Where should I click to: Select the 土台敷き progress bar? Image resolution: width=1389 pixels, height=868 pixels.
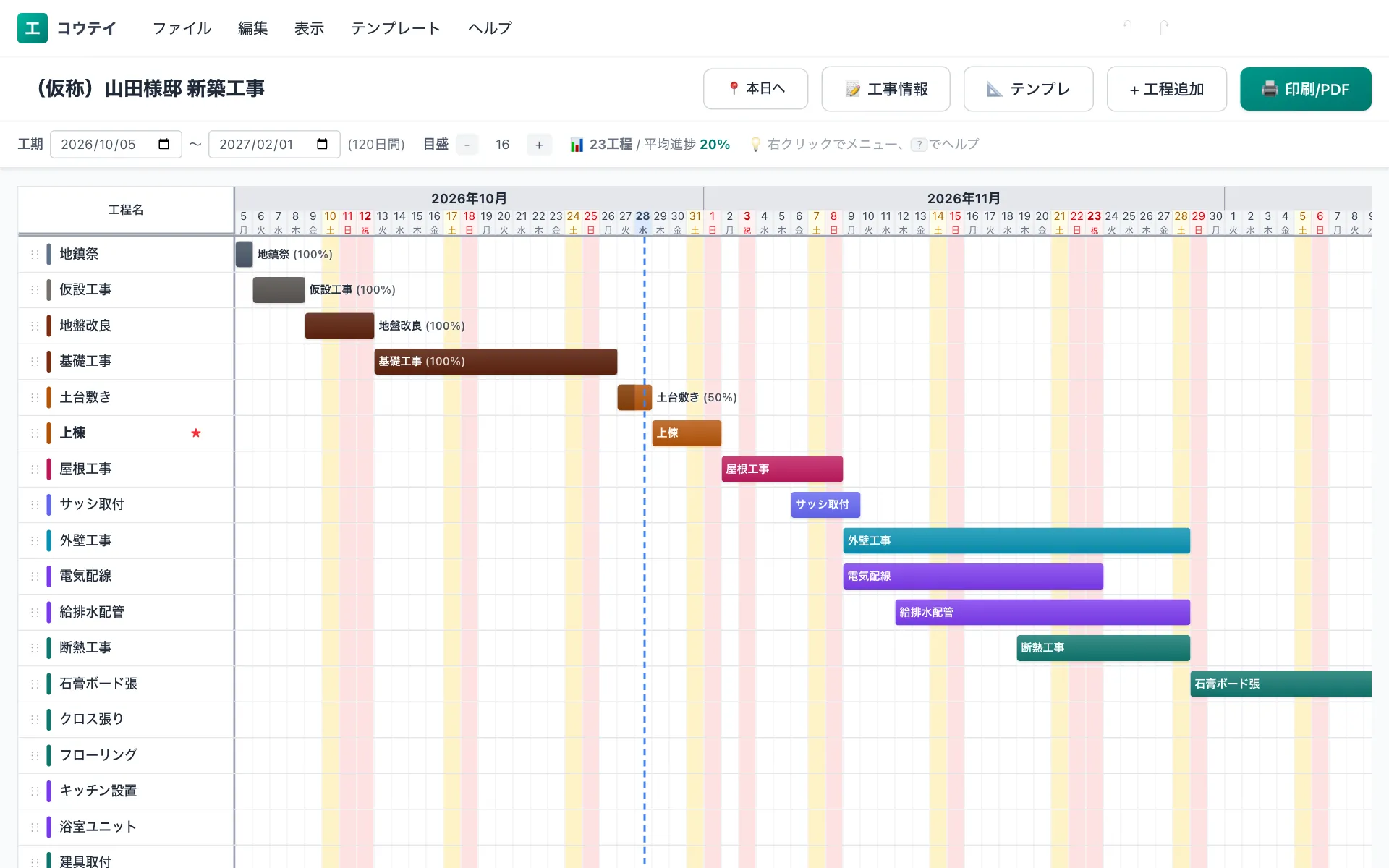[634, 397]
